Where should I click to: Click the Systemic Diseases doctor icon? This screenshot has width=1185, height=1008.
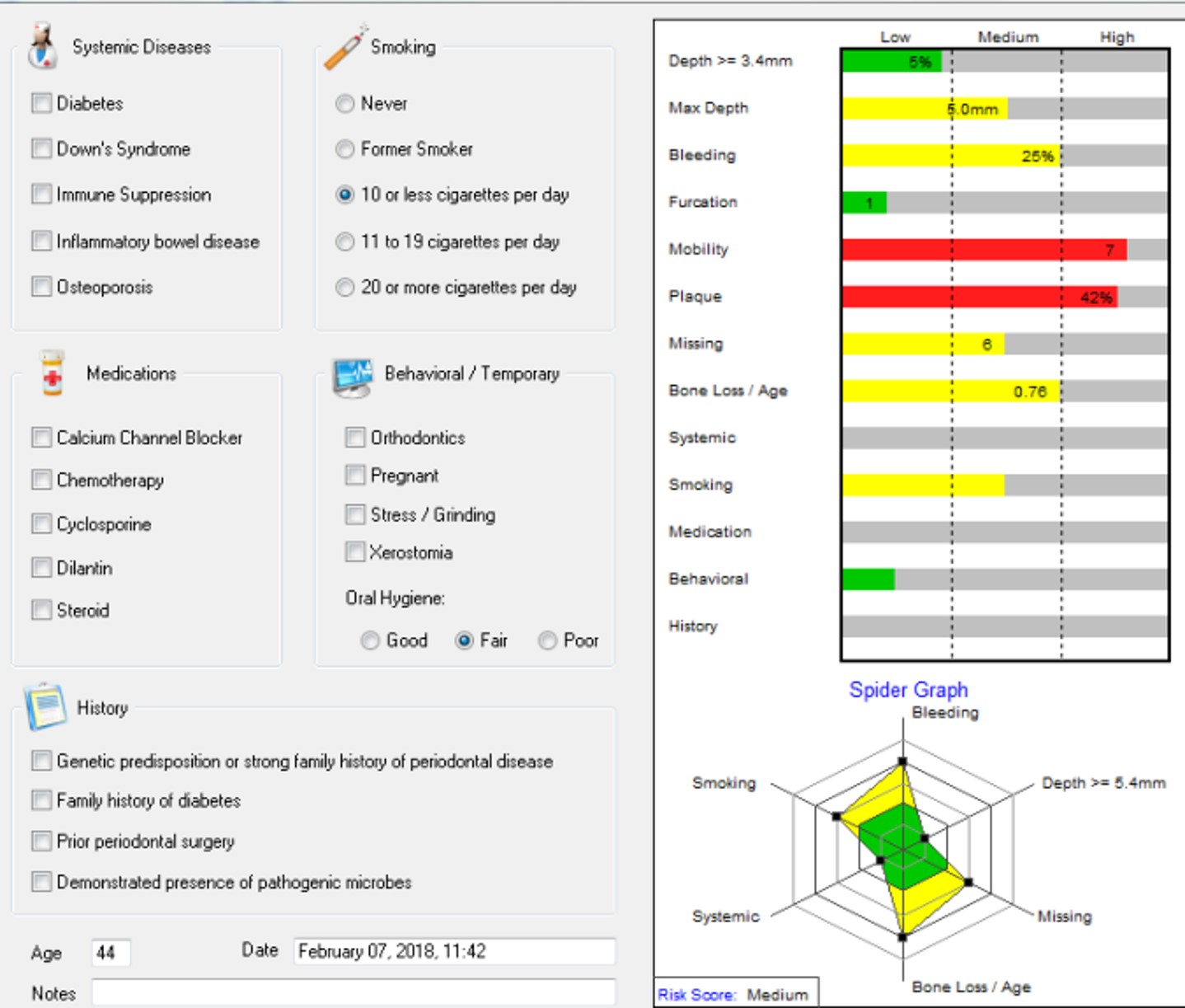tap(42, 47)
